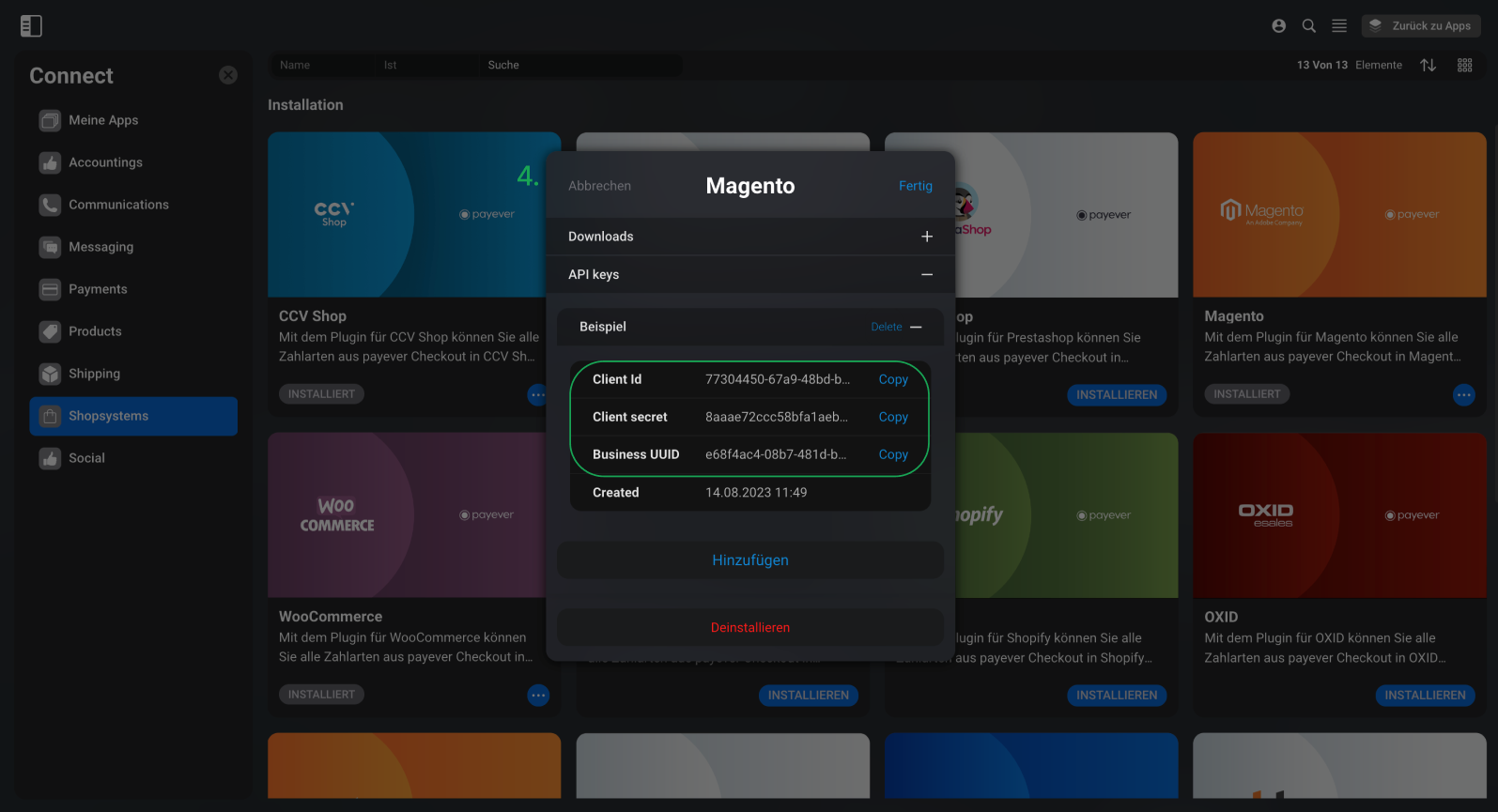Viewport: 1498px width, 812px height.
Task: Select Messaging category
Action: pyautogui.click(x=133, y=247)
